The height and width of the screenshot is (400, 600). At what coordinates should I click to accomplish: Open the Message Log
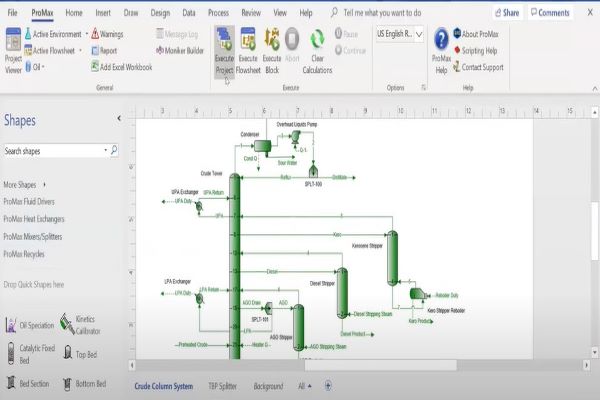tap(177, 34)
